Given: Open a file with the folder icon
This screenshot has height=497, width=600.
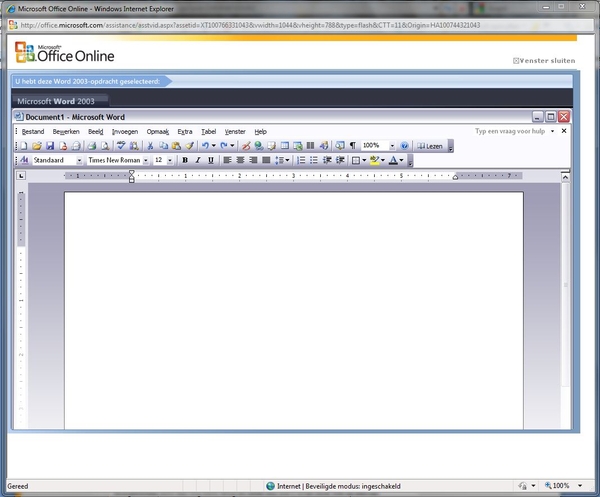Looking at the screenshot, I should [37, 146].
